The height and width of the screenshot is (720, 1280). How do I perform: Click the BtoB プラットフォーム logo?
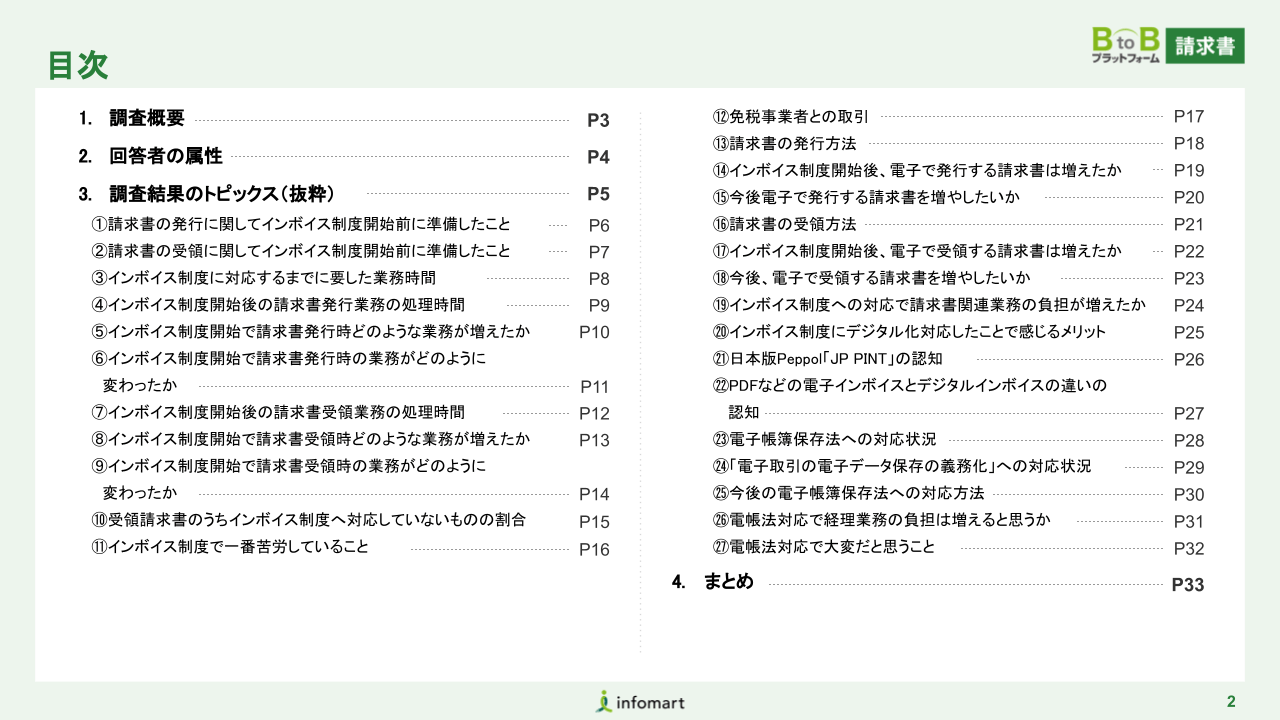coord(1125,46)
